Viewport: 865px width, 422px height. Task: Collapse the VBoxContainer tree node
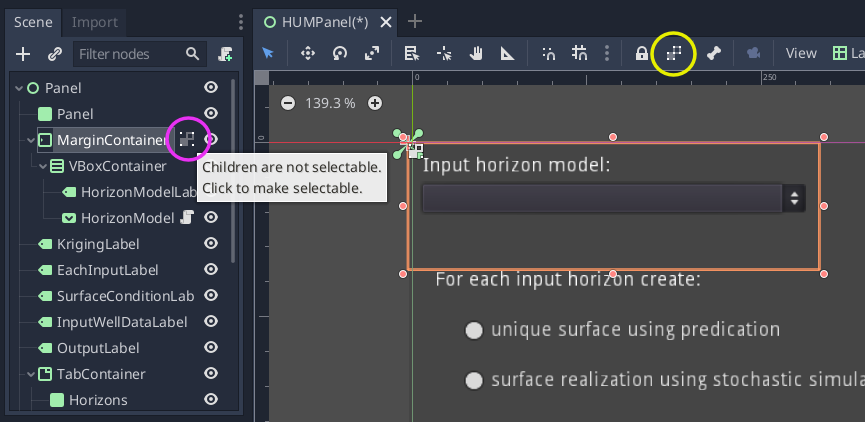(x=43, y=166)
